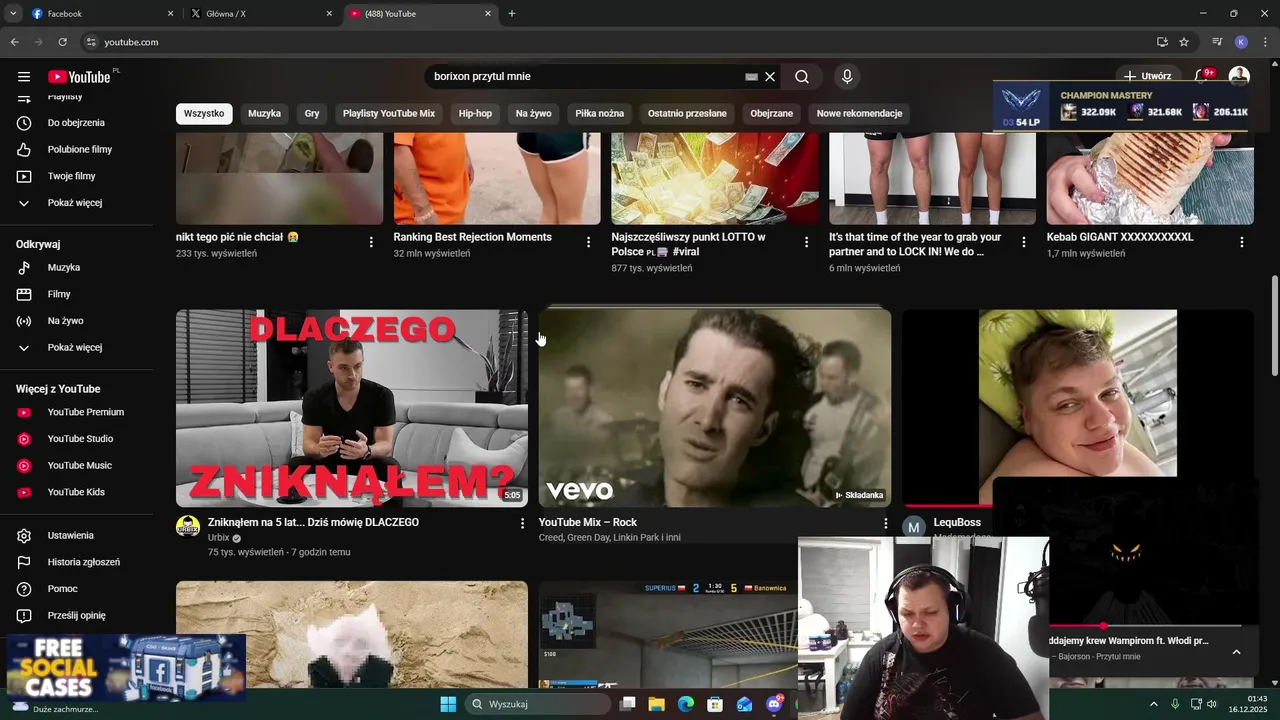Bookmark this page with star icon
Image resolution: width=1280 pixels, height=720 pixels.
[1184, 42]
